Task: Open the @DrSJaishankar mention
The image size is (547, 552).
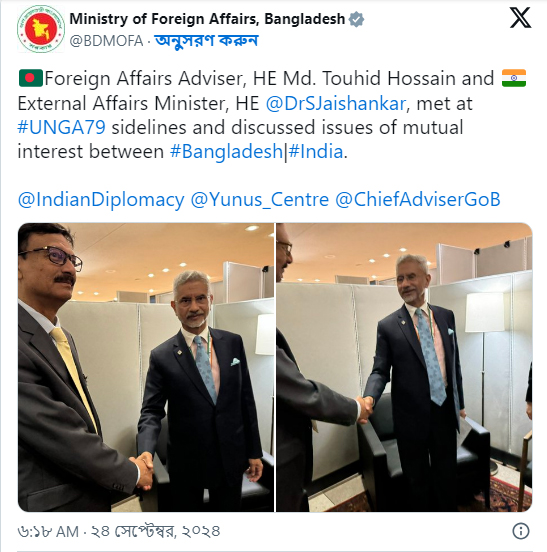Action: (336, 104)
